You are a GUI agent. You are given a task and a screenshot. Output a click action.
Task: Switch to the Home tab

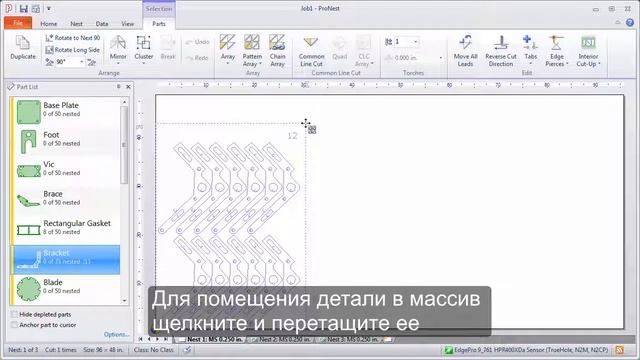pos(49,24)
